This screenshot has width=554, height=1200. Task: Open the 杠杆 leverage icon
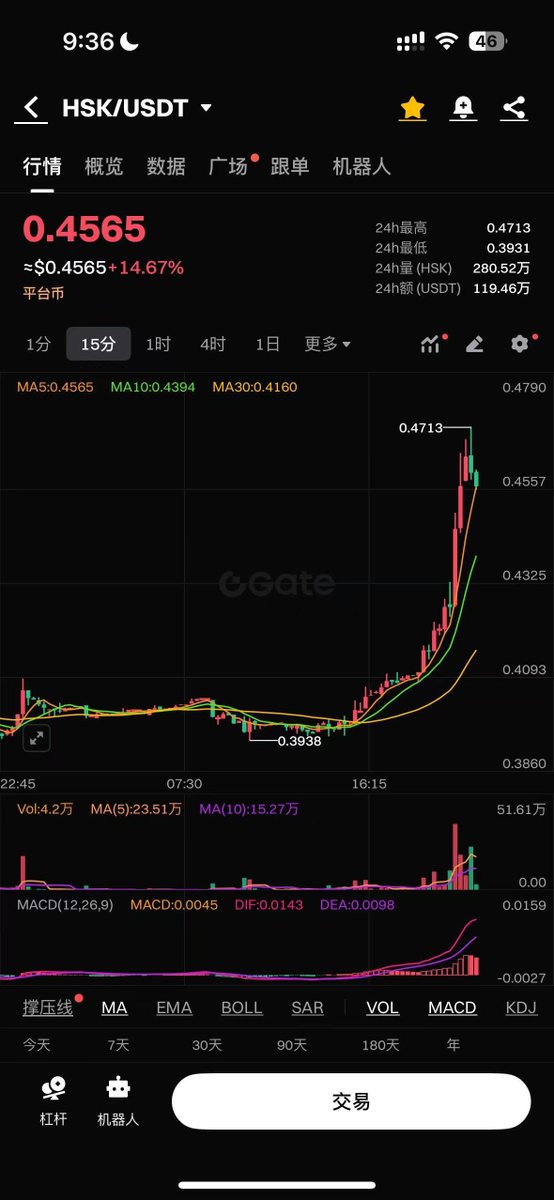(x=53, y=1100)
